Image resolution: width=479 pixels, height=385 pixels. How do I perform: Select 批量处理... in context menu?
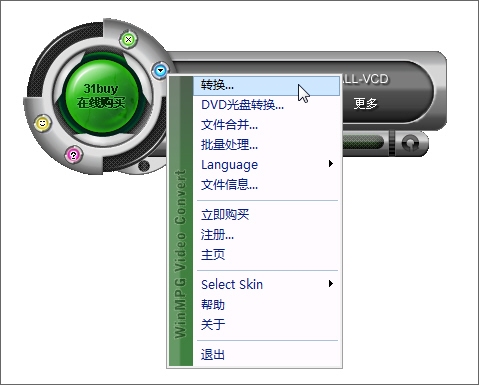pyautogui.click(x=267, y=144)
